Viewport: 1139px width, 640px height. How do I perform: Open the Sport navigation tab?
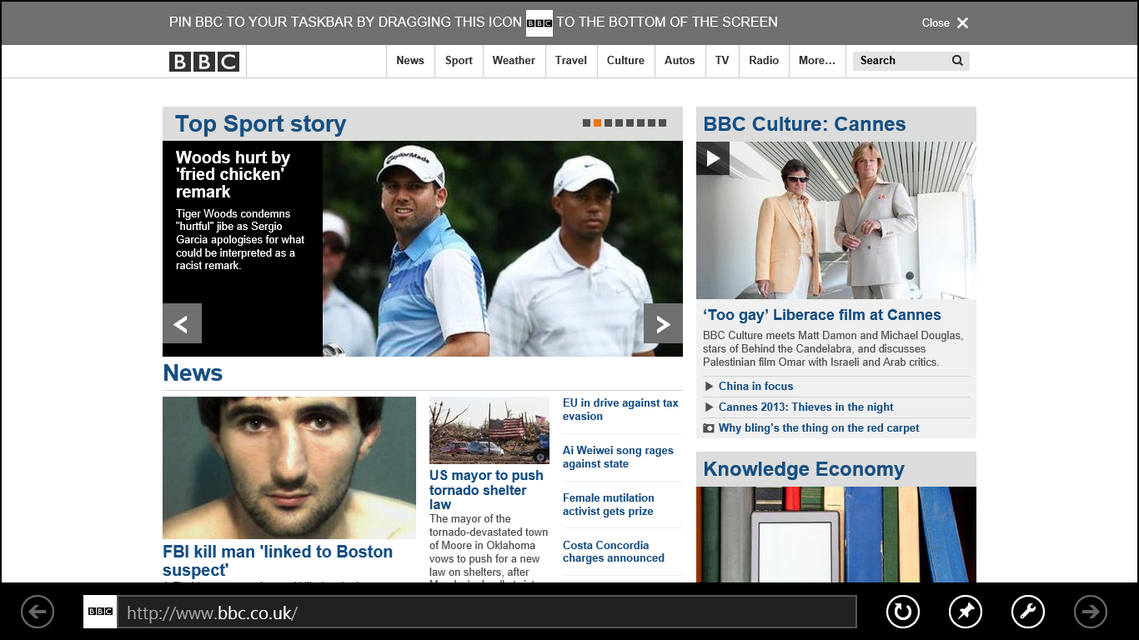pos(459,61)
